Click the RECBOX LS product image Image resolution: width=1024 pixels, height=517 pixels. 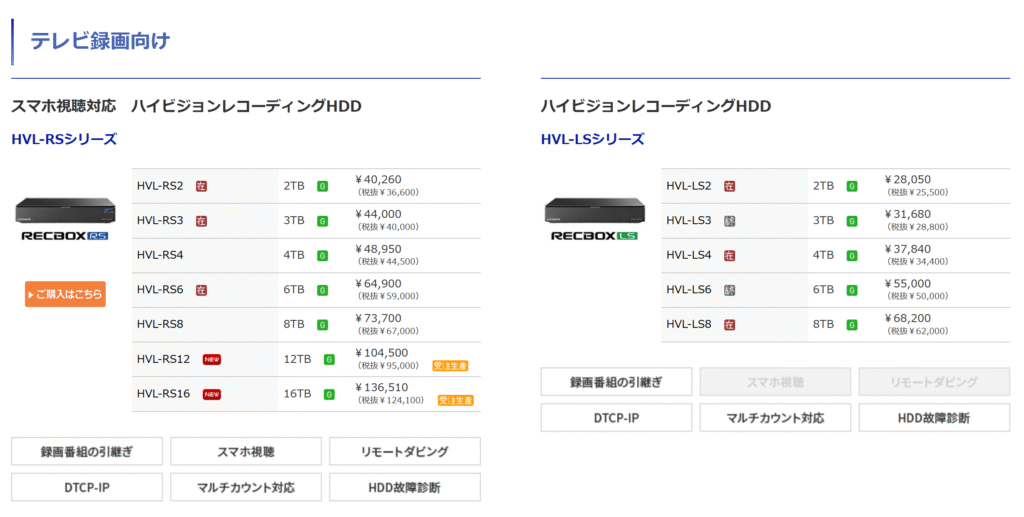coord(595,219)
